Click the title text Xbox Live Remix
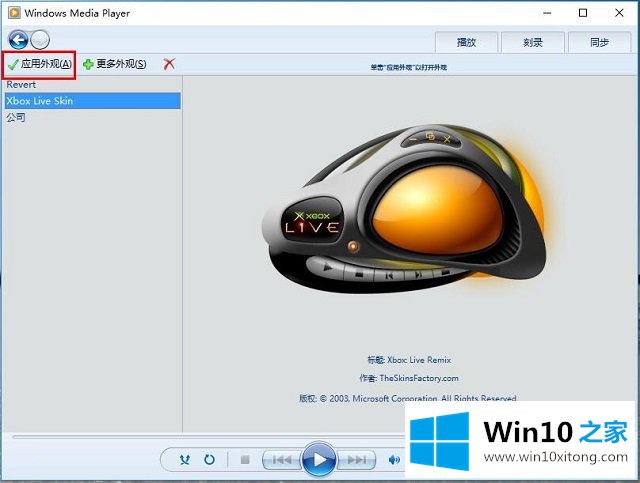 point(419,360)
